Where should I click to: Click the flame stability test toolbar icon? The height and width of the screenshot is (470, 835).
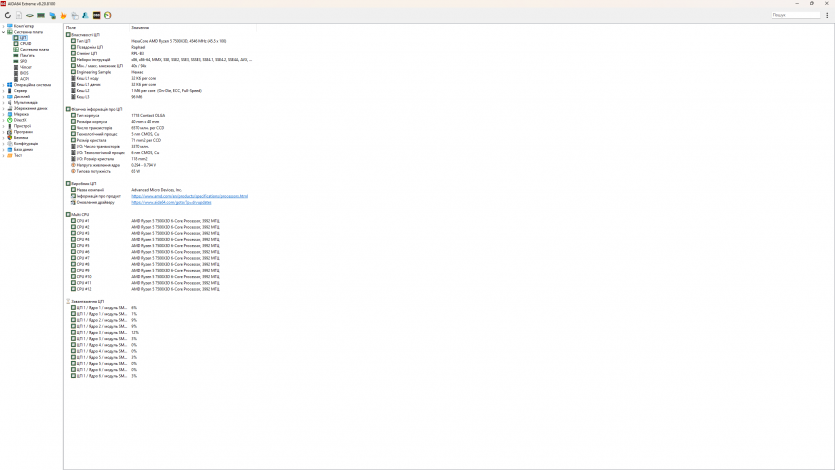pyautogui.click(x=64, y=15)
